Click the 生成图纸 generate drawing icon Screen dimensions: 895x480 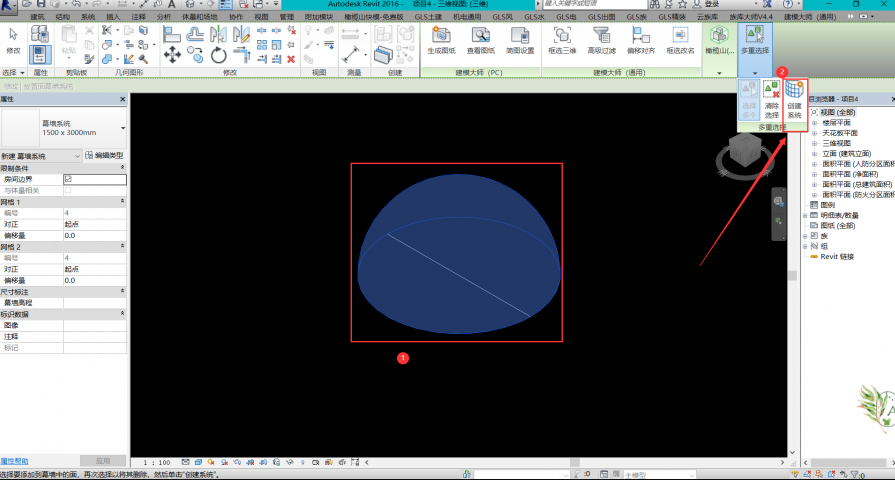coord(441,40)
